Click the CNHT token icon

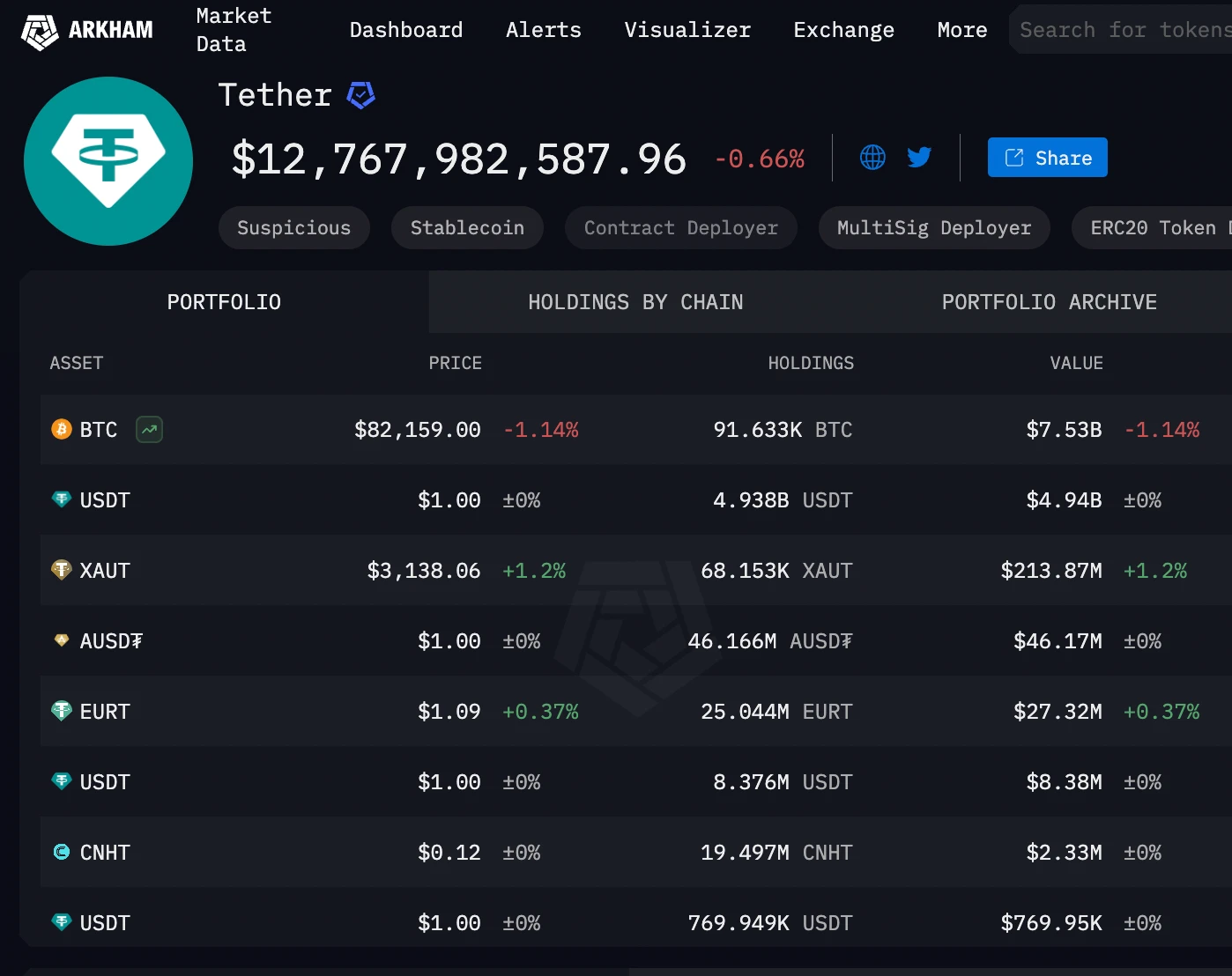(x=62, y=852)
